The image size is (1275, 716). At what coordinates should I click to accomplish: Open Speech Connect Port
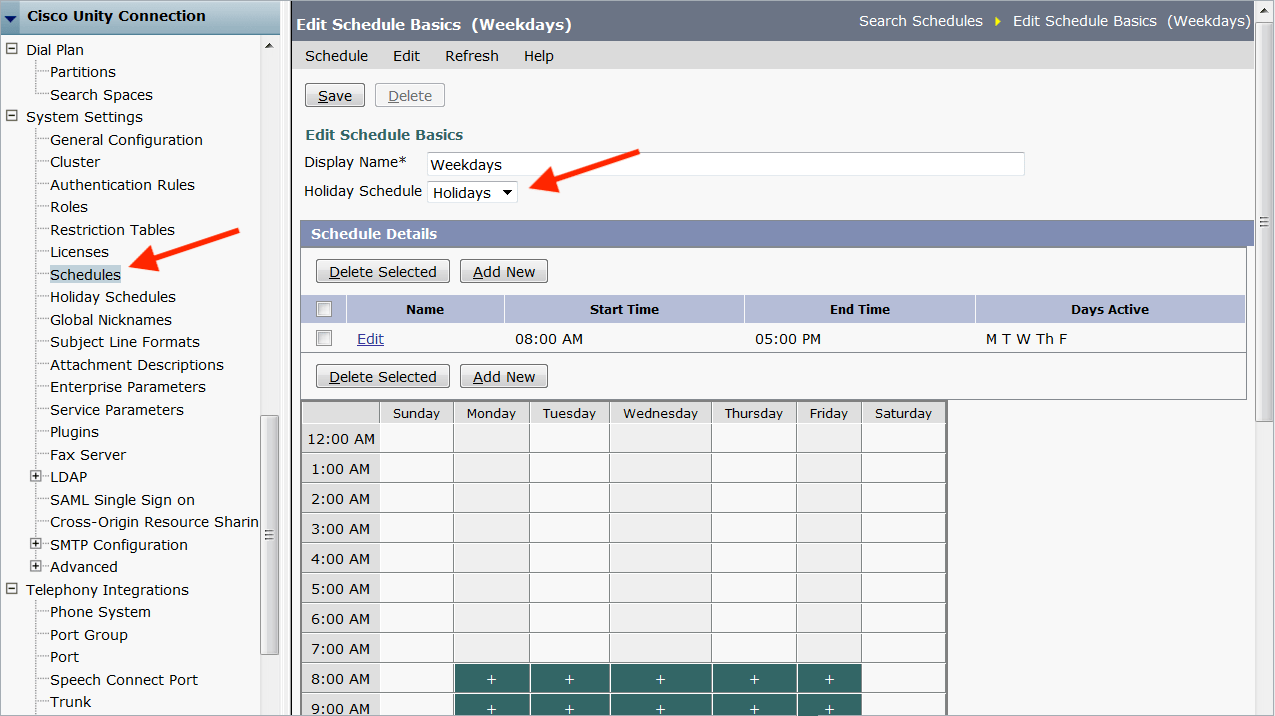click(124, 680)
